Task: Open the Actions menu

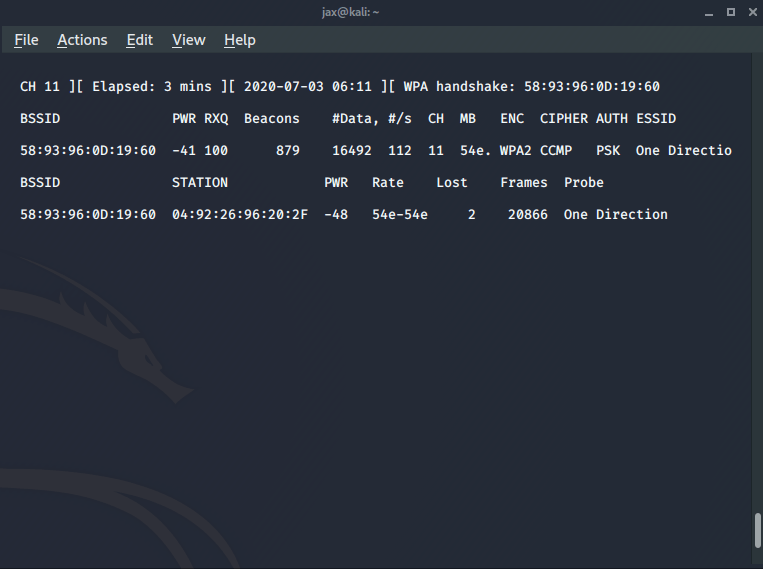Action: (82, 40)
